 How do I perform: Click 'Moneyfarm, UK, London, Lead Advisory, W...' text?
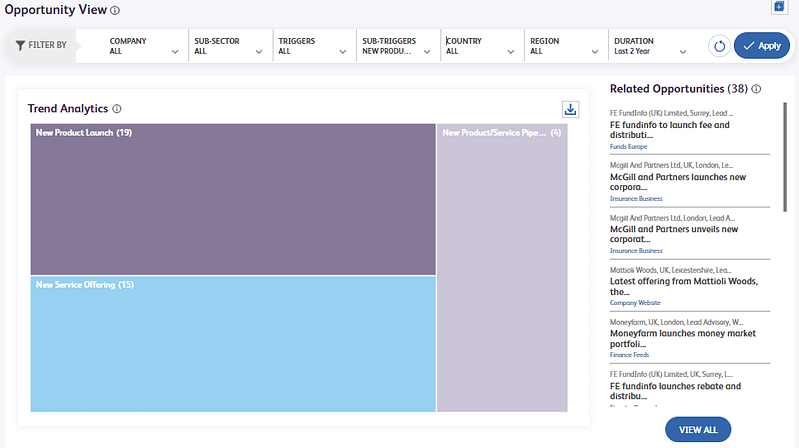tap(676, 322)
